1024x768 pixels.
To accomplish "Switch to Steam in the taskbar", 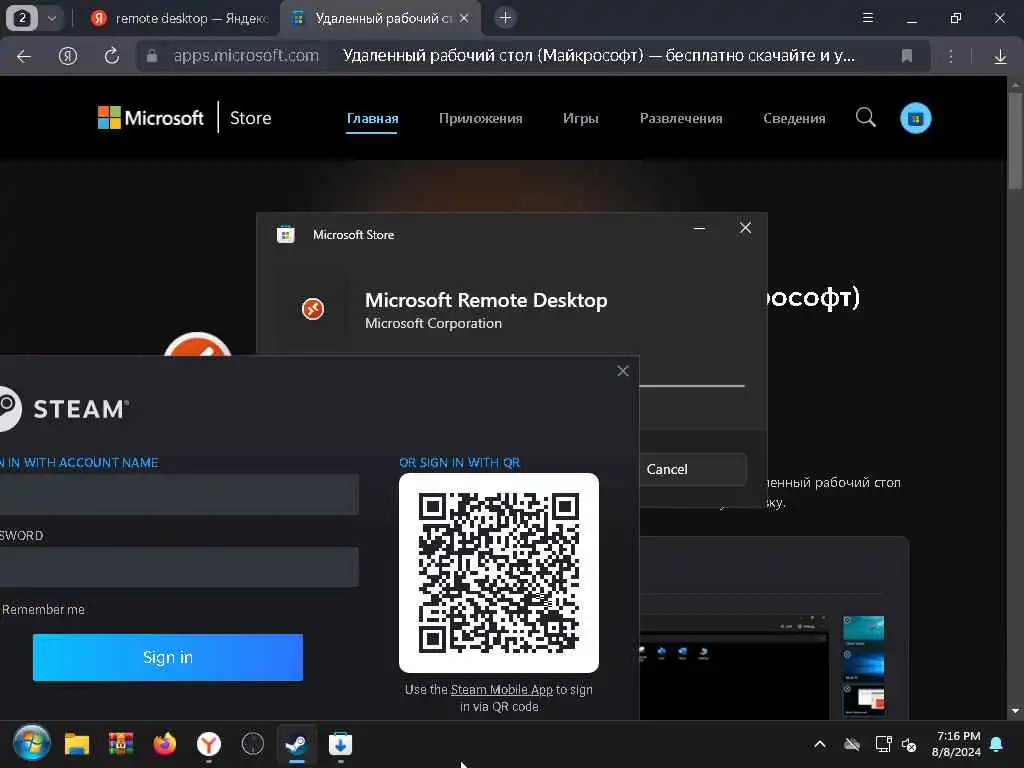I will tap(296, 744).
